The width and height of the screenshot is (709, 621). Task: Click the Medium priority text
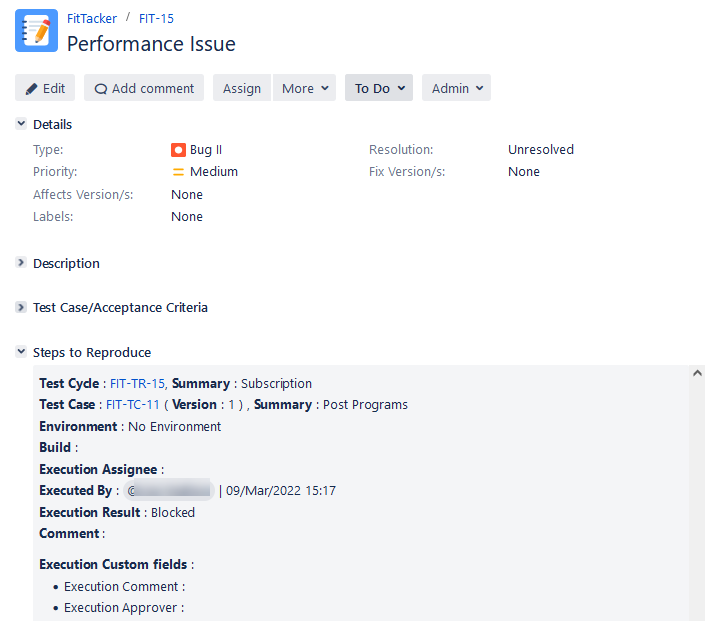point(214,172)
